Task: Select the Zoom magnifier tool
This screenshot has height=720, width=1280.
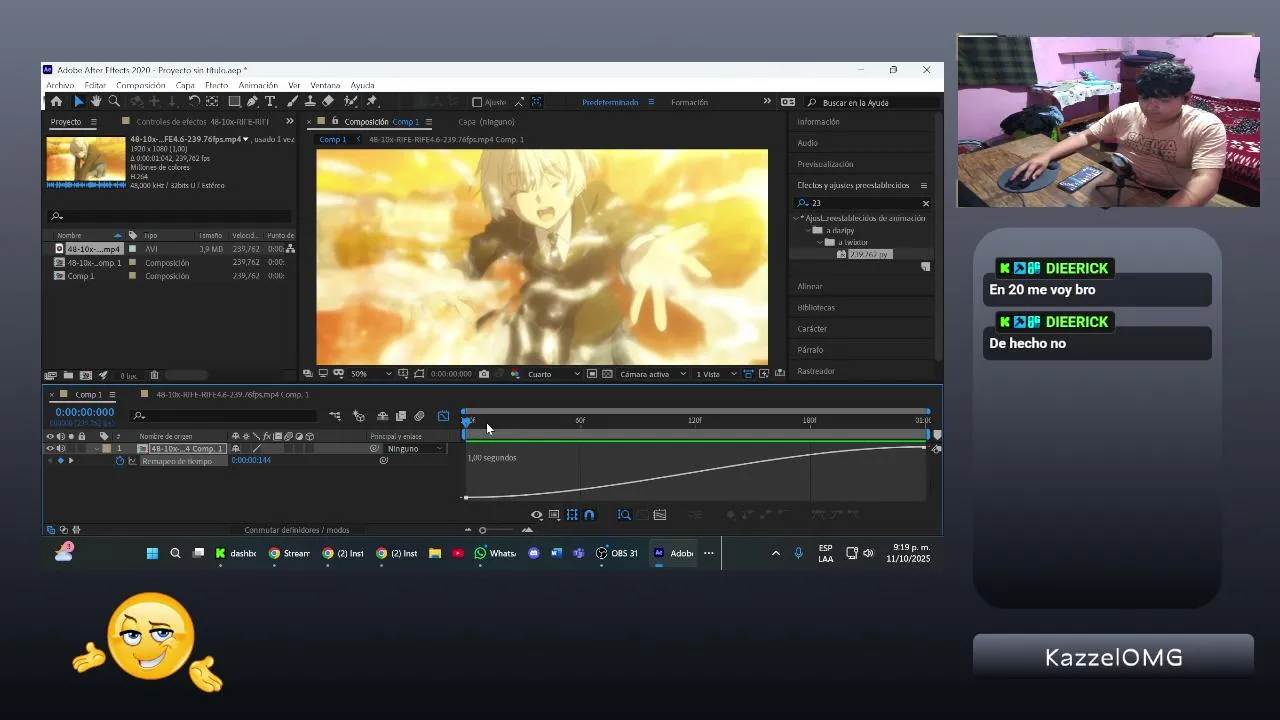Action: (114, 102)
